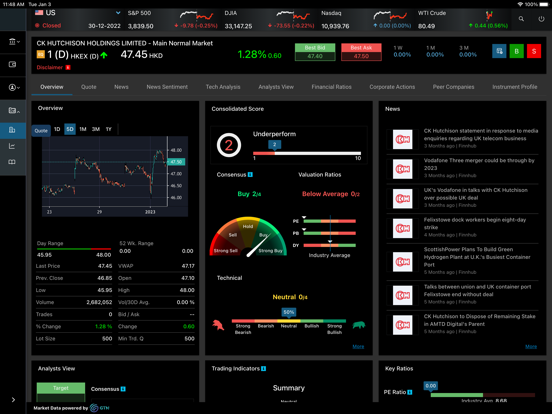
Task: Tap the red S sell button
Action: [534, 51]
